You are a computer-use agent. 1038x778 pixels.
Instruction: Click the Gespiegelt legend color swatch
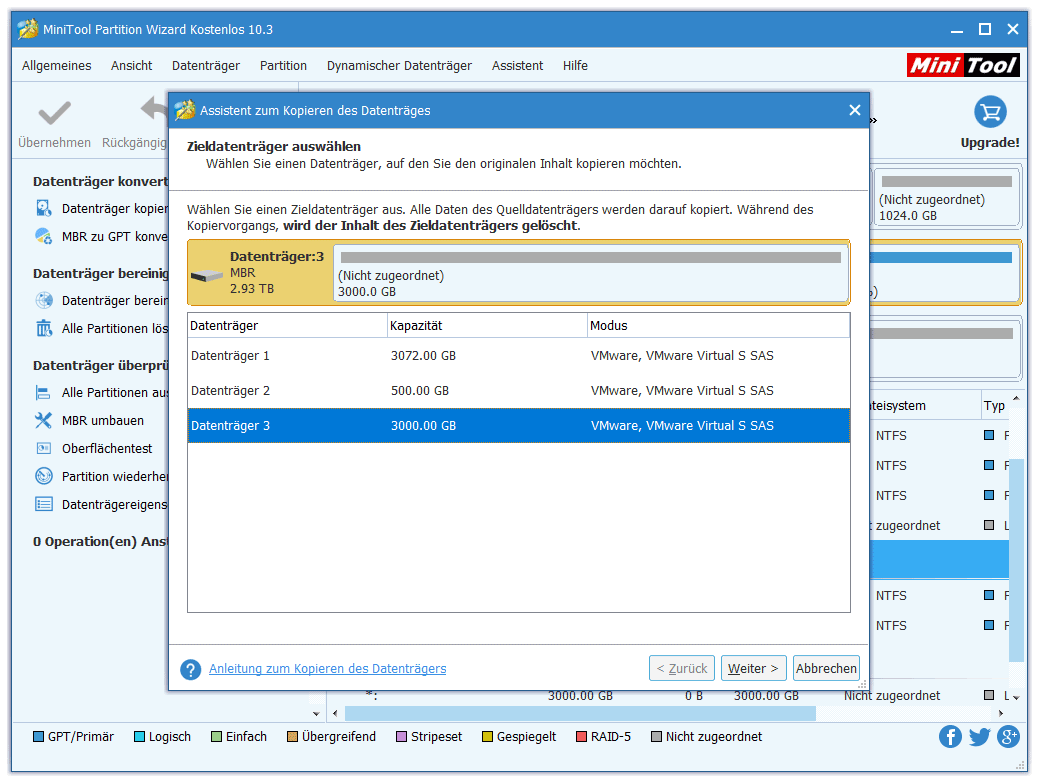[487, 737]
